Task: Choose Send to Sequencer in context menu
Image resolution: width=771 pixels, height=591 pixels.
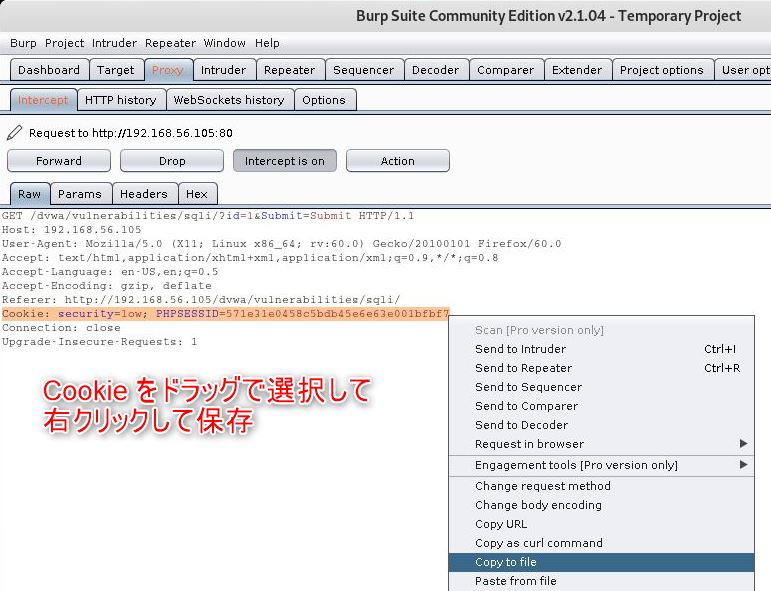Action: tap(601, 387)
